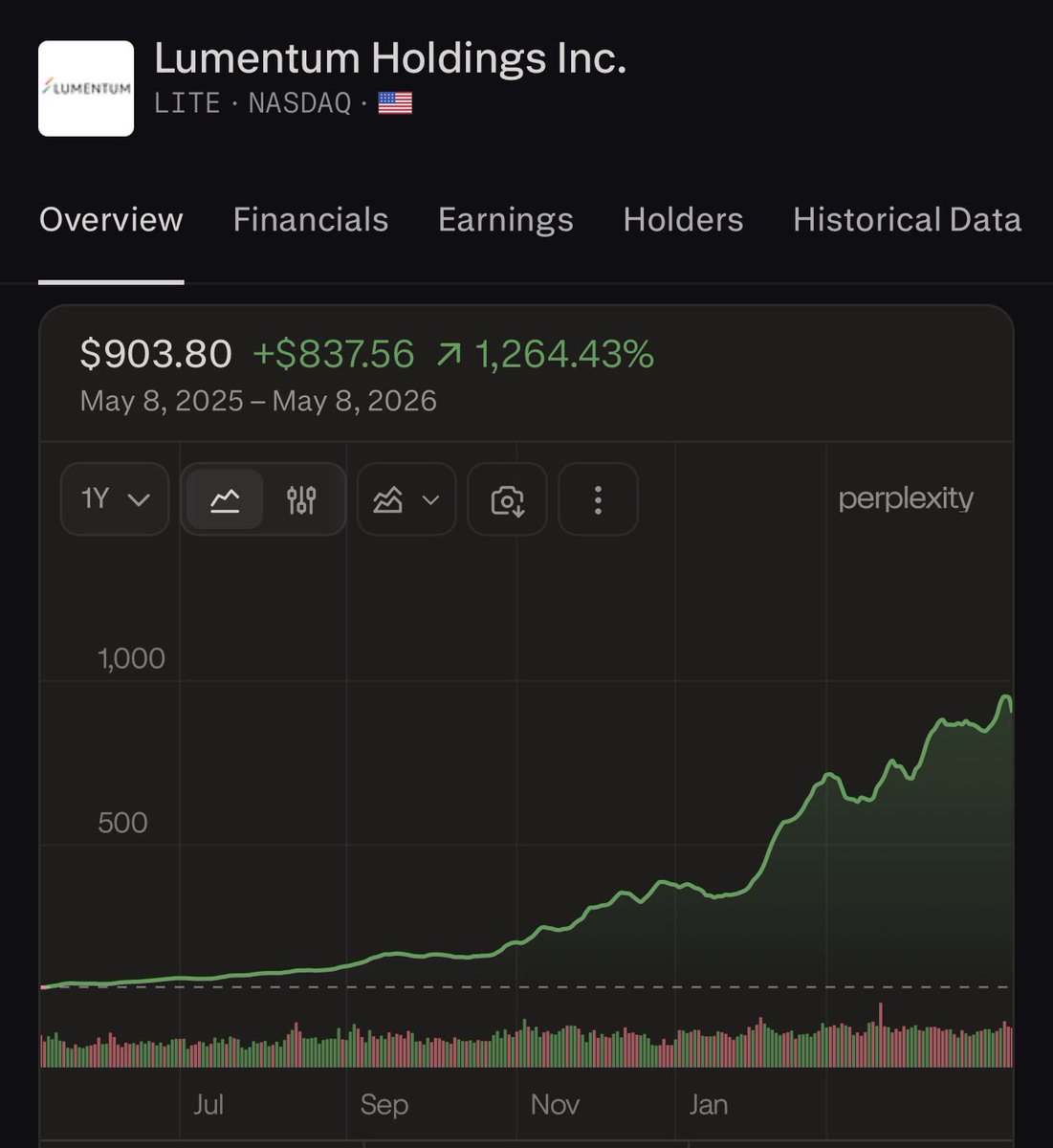Go to Historical Data tab

point(907,220)
